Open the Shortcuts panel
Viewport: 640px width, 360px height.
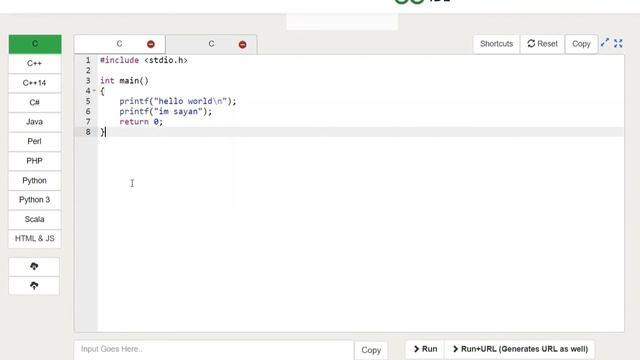click(x=496, y=44)
